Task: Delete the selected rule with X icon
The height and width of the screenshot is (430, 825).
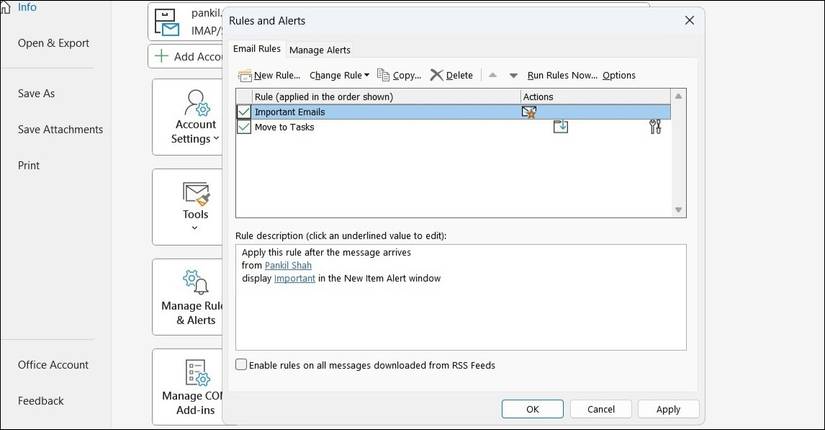Action: (436, 75)
